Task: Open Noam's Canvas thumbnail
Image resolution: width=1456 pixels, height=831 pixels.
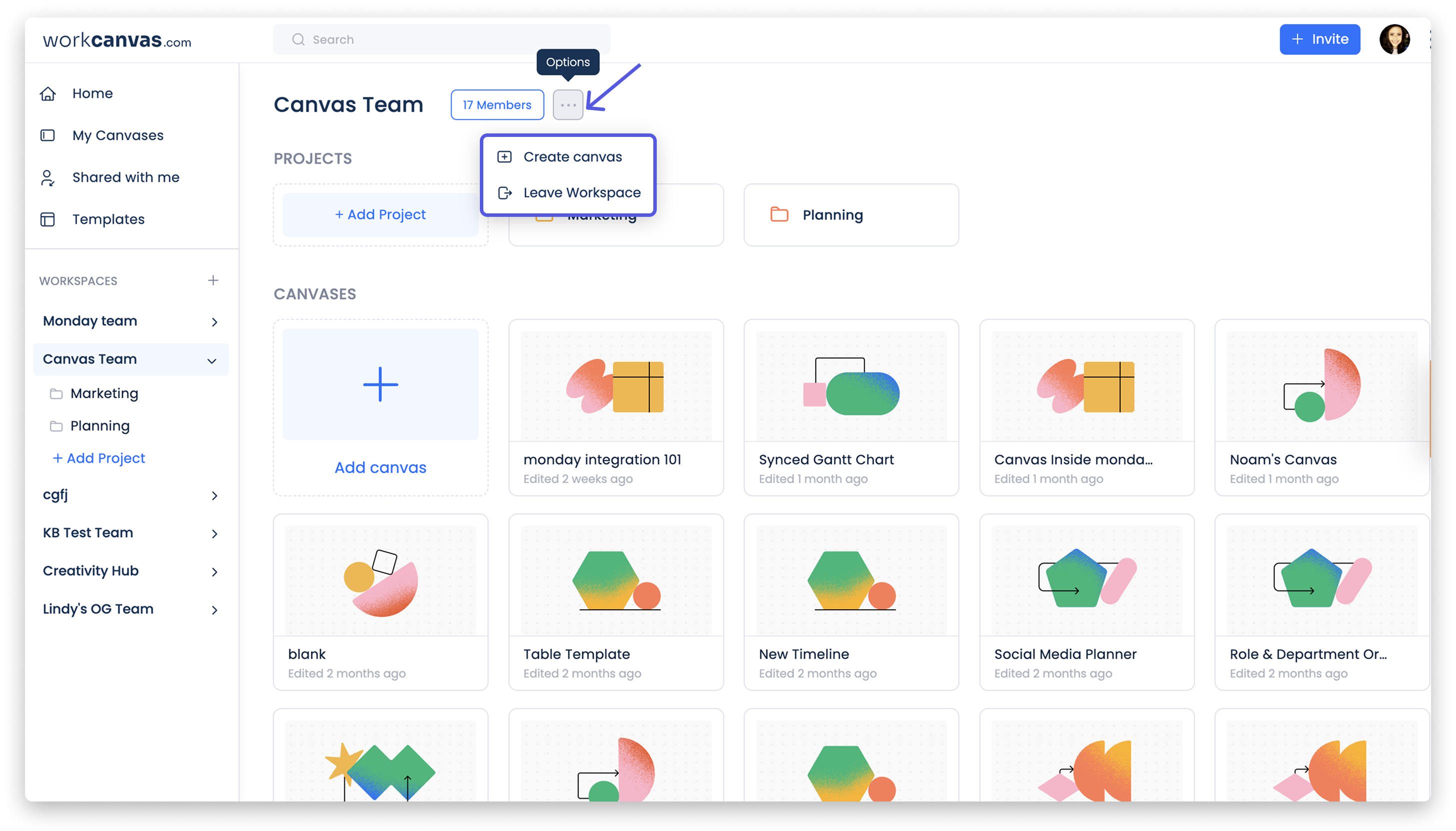Action: point(1322,386)
